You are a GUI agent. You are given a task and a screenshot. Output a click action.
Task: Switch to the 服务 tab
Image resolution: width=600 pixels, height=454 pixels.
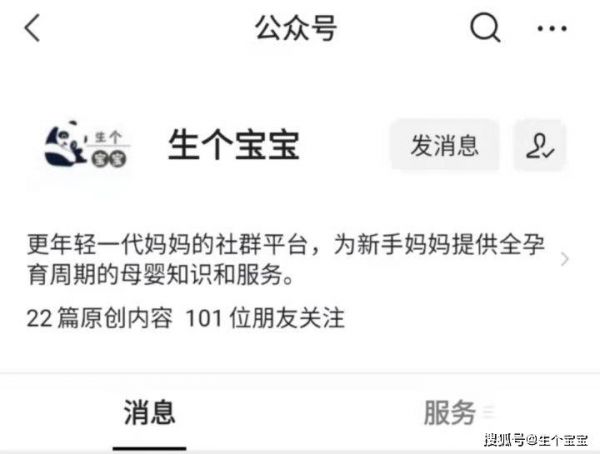[x=450, y=413]
